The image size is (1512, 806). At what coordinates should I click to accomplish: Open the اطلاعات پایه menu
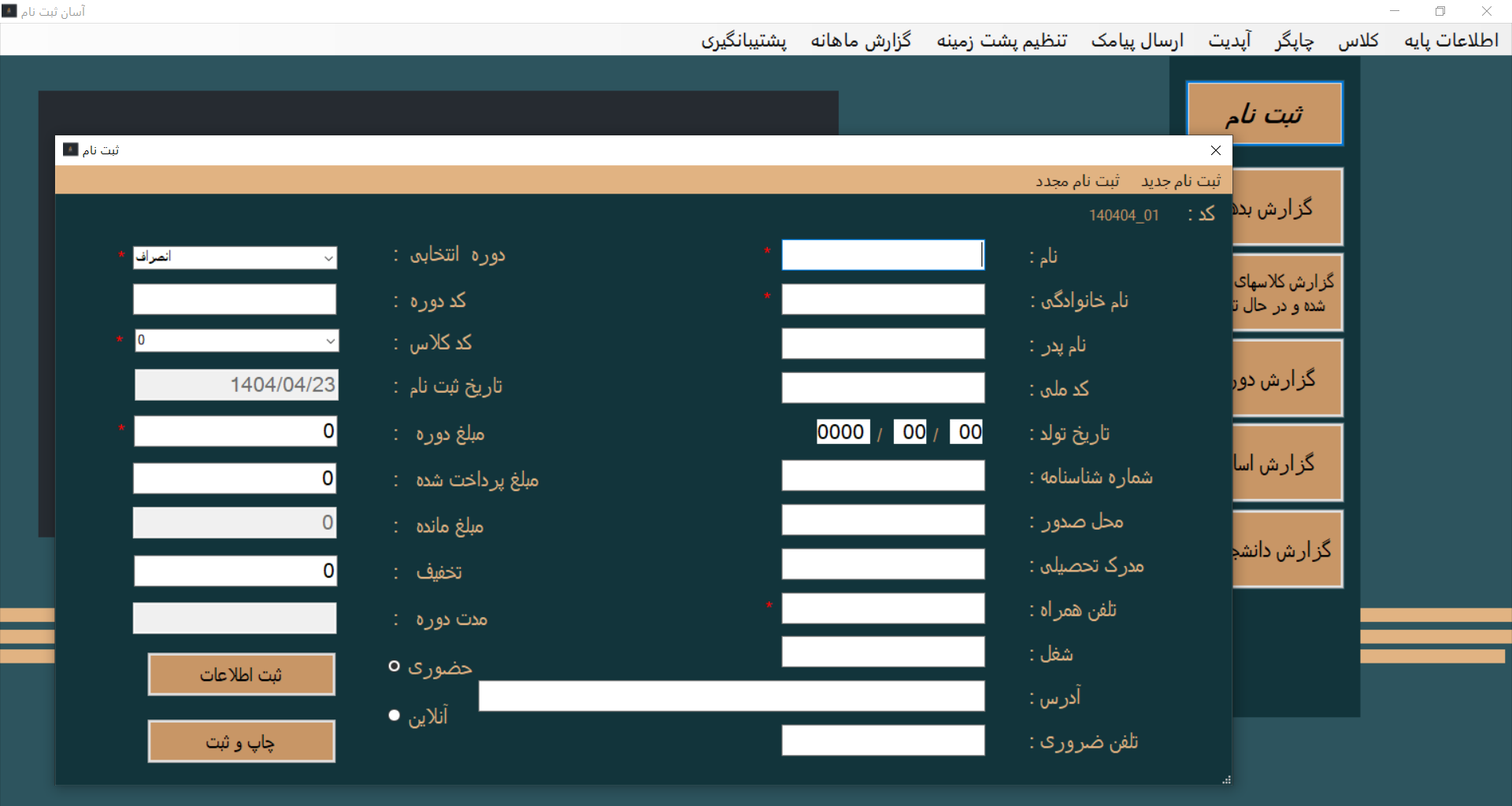(x=1451, y=40)
